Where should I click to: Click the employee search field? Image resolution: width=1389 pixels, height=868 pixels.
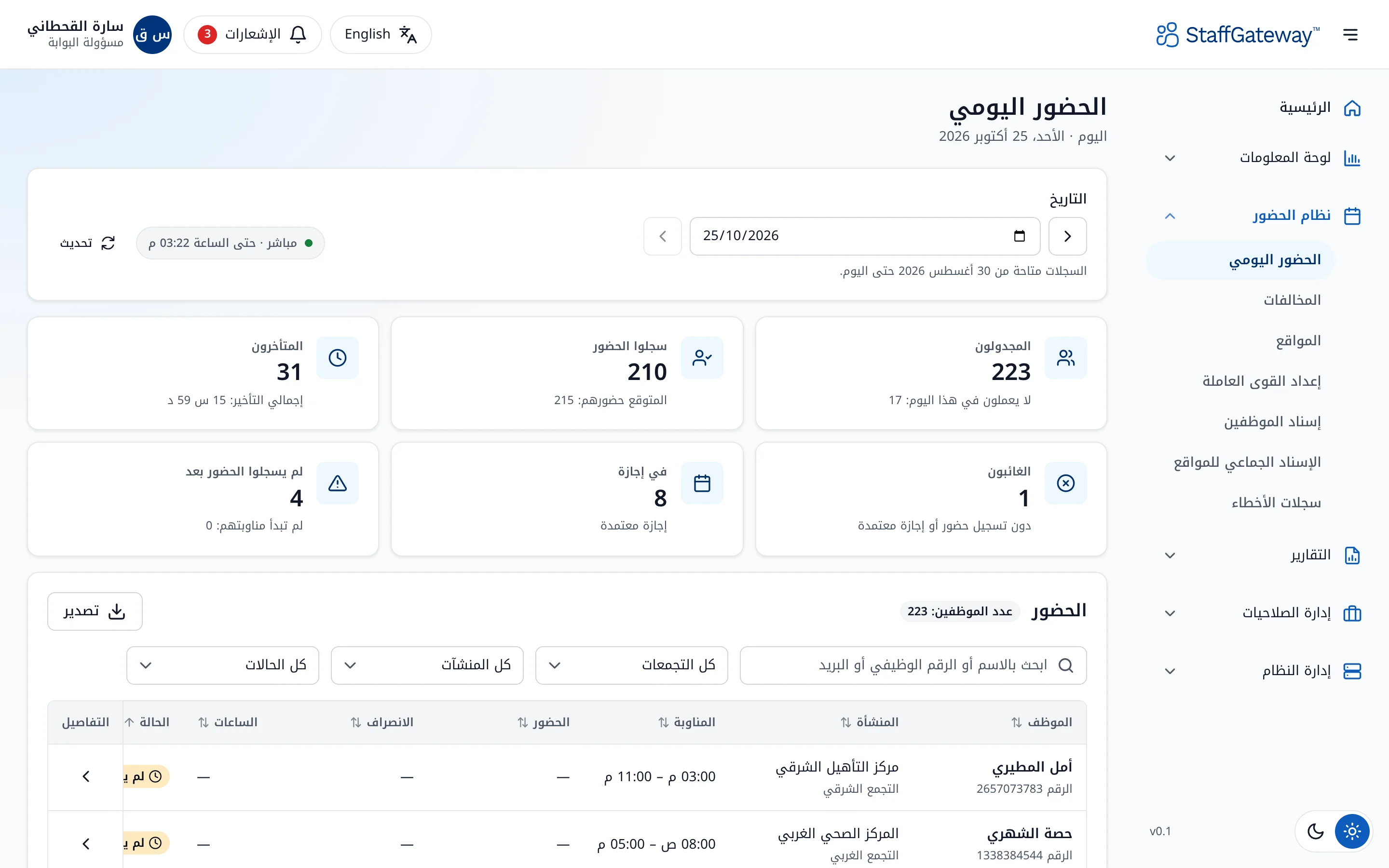point(913,665)
